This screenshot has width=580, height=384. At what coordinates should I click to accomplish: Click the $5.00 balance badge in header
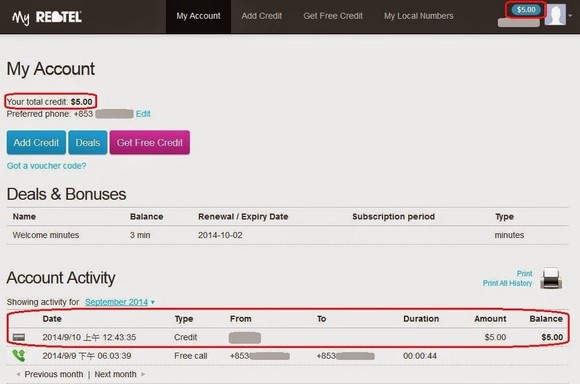(526, 10)
